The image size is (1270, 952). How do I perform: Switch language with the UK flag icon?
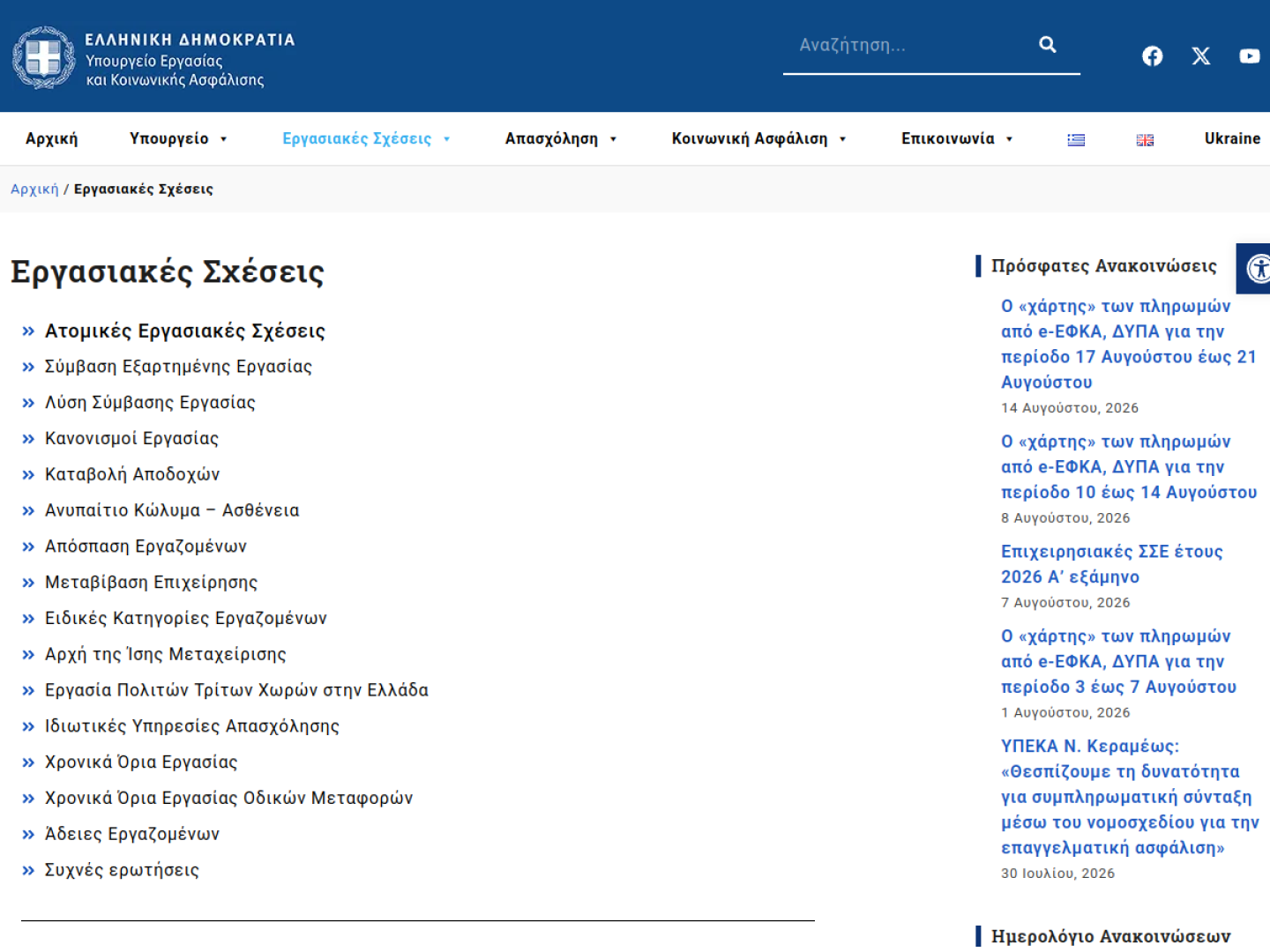tap(1145, 139)
